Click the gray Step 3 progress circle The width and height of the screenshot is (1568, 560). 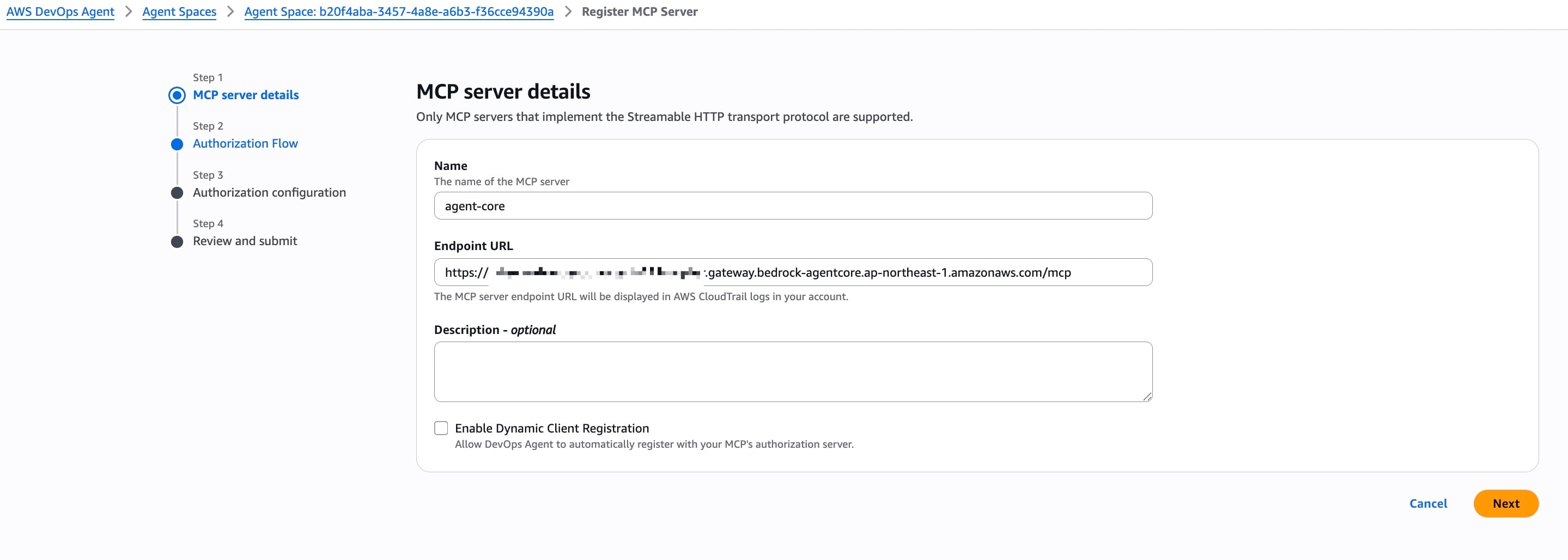(x=177, y=193)
